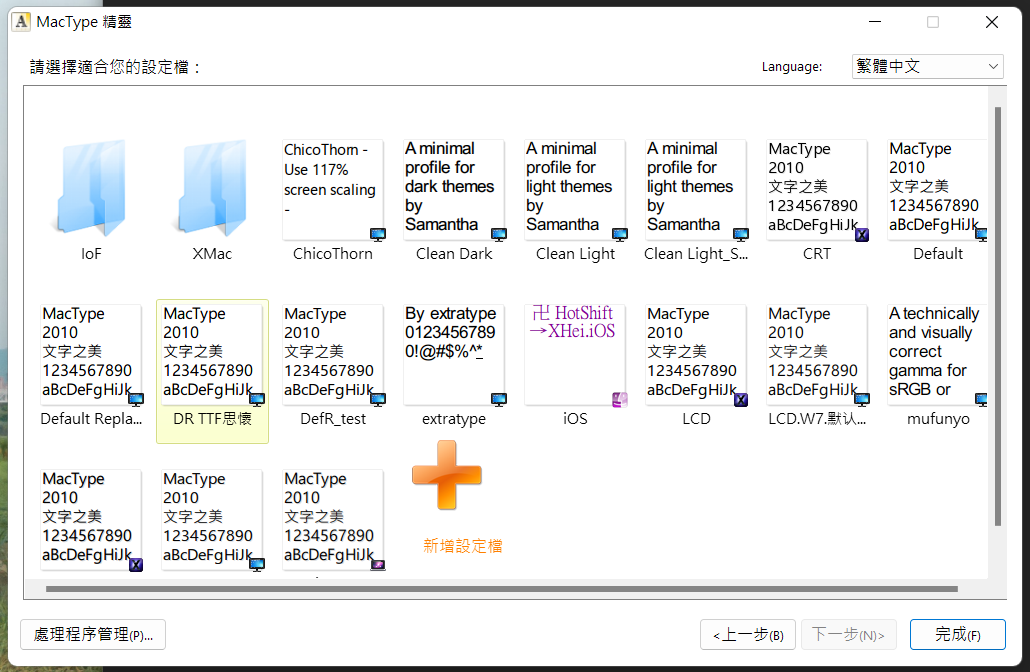The image size is (1030, 672).
Task: Click the X badge on the Default profile
Action: click(x=982, y=232)
